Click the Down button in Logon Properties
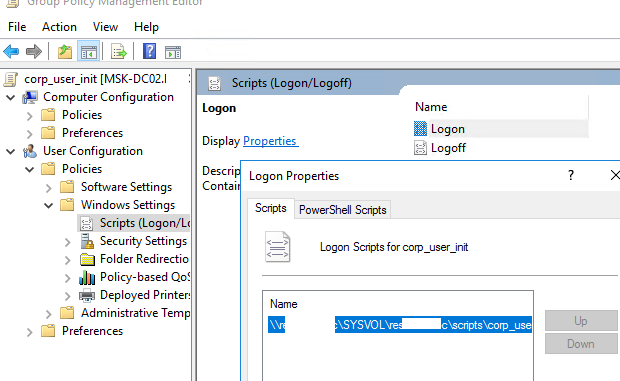The image size is (620, 381). 580,343
